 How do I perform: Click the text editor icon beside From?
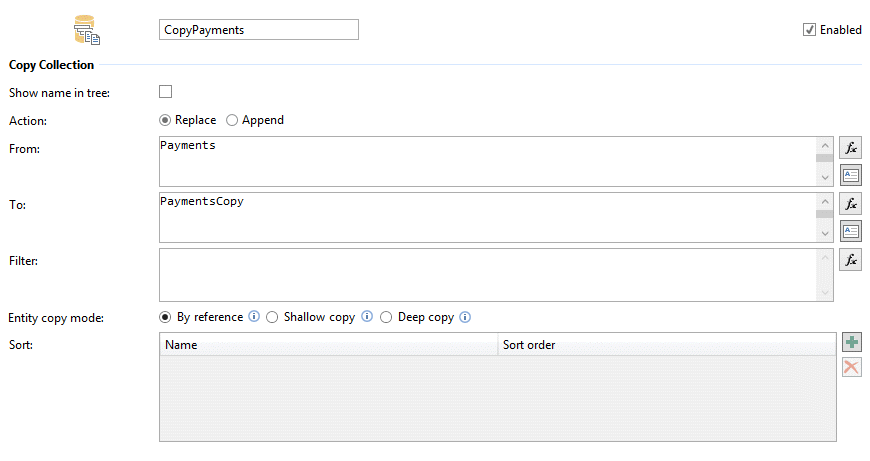point(851,175)
